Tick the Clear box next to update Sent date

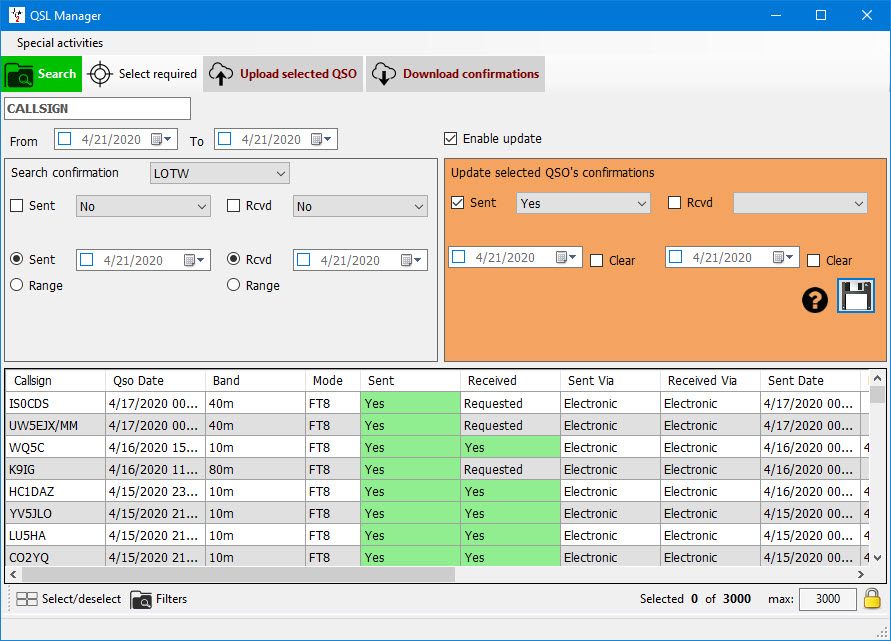click(x=597, y=261)
